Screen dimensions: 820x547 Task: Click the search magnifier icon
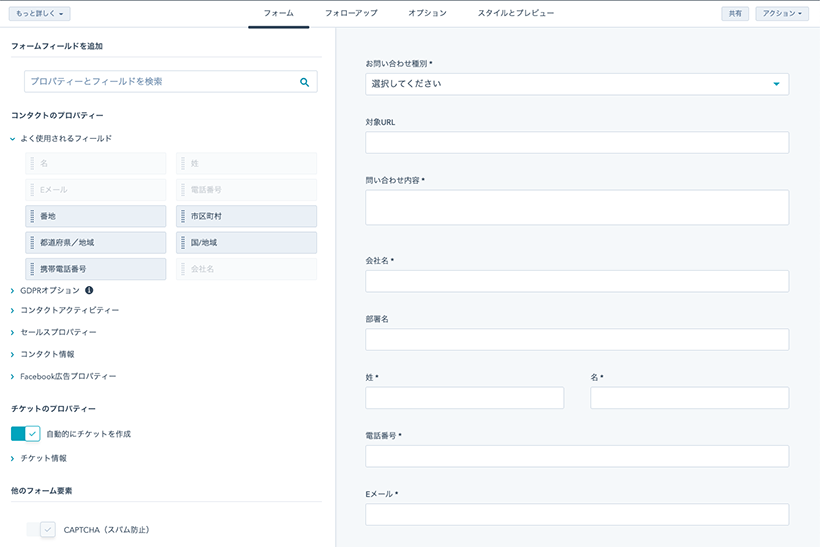[x=304, y=82]
